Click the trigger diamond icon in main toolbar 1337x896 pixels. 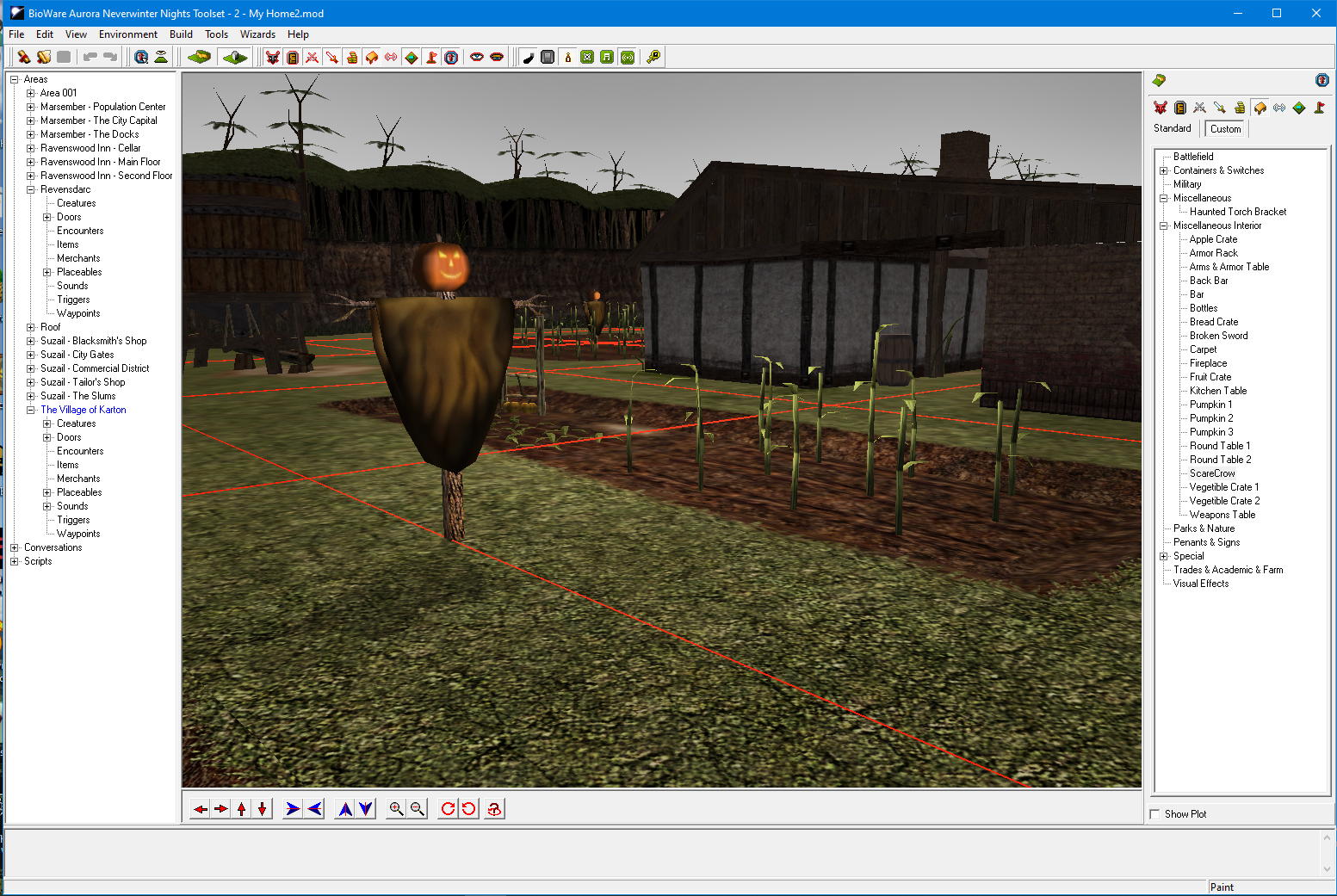(x=412, y=58)
